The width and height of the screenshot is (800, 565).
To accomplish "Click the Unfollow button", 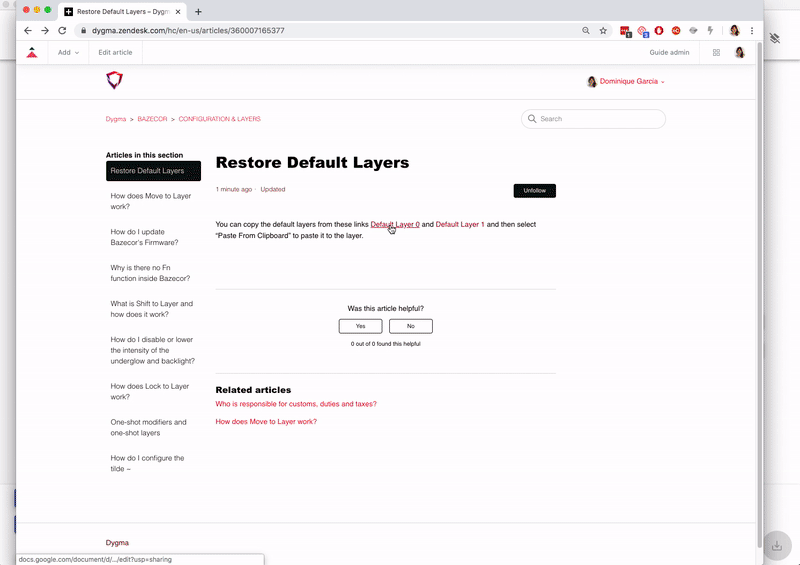I will click(535, 190).
